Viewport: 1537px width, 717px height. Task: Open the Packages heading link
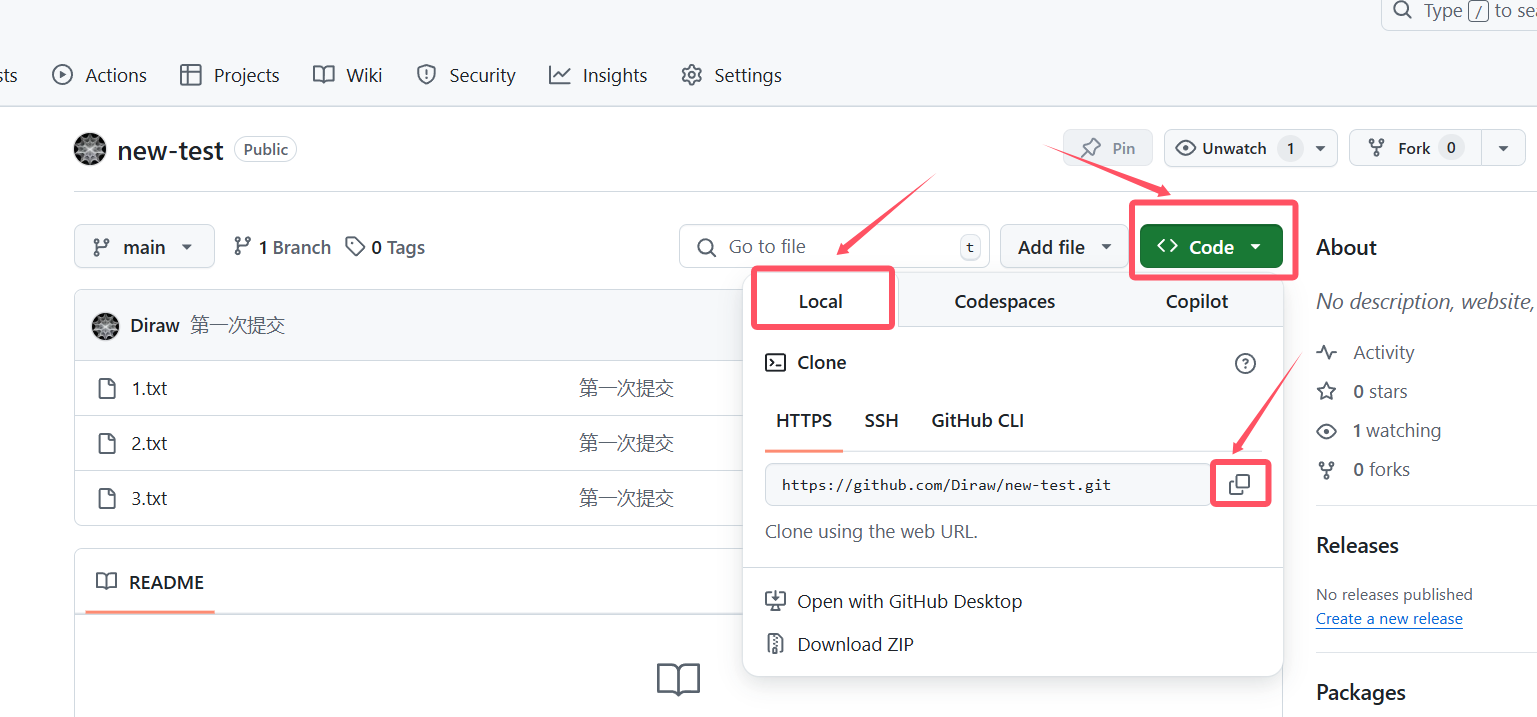tap(1361, 692)
